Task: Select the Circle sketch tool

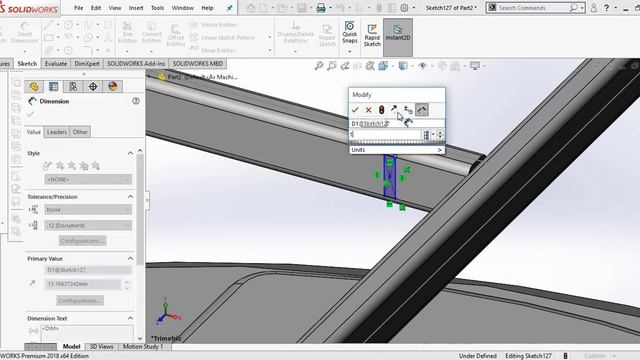Action: point(68,25)
